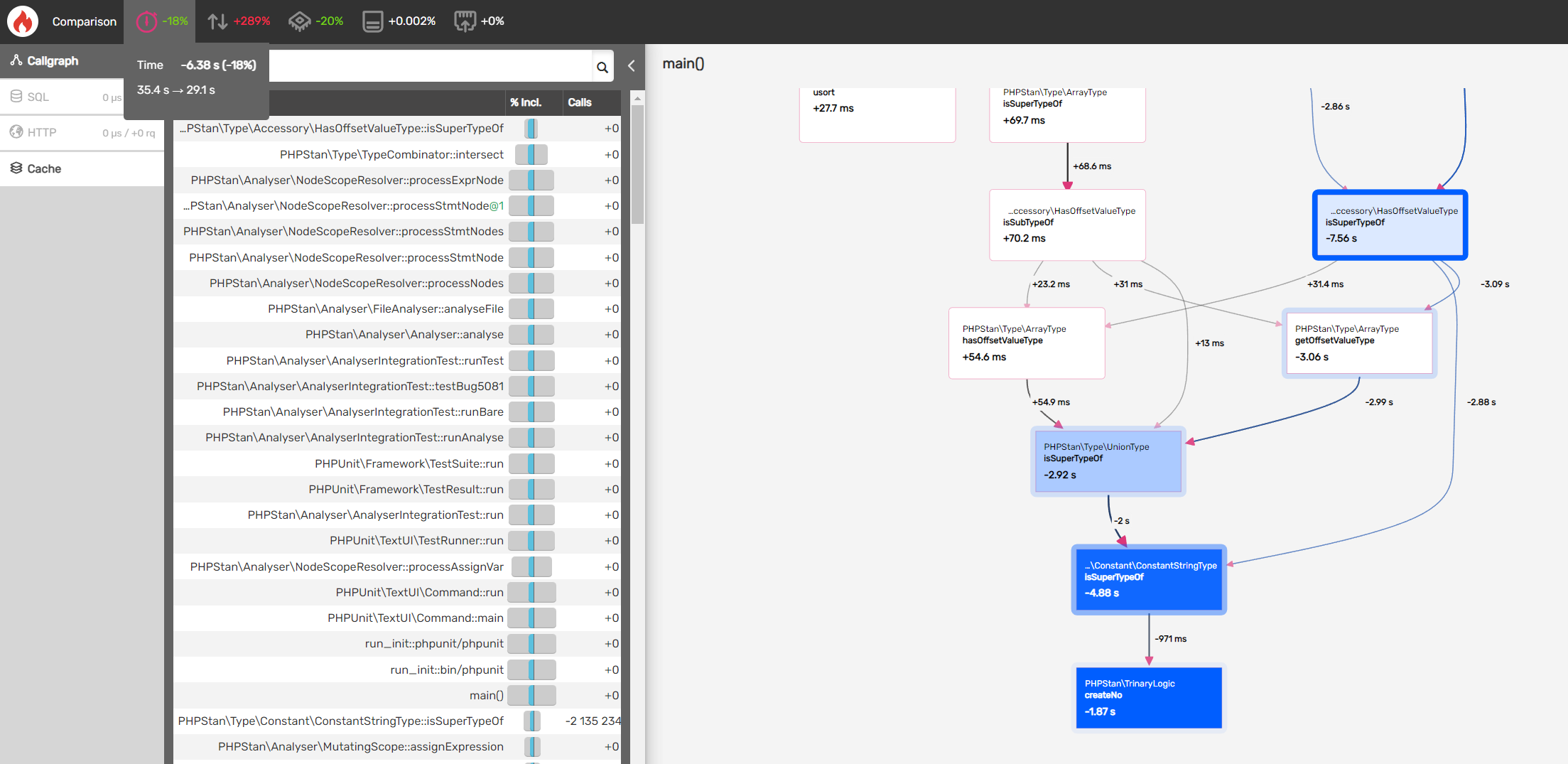Select AnalyserIntegrationTest::runAnalyse row
Image resolution: width=1568 pixels, height=764 pixels.
[x=397, y=437]
